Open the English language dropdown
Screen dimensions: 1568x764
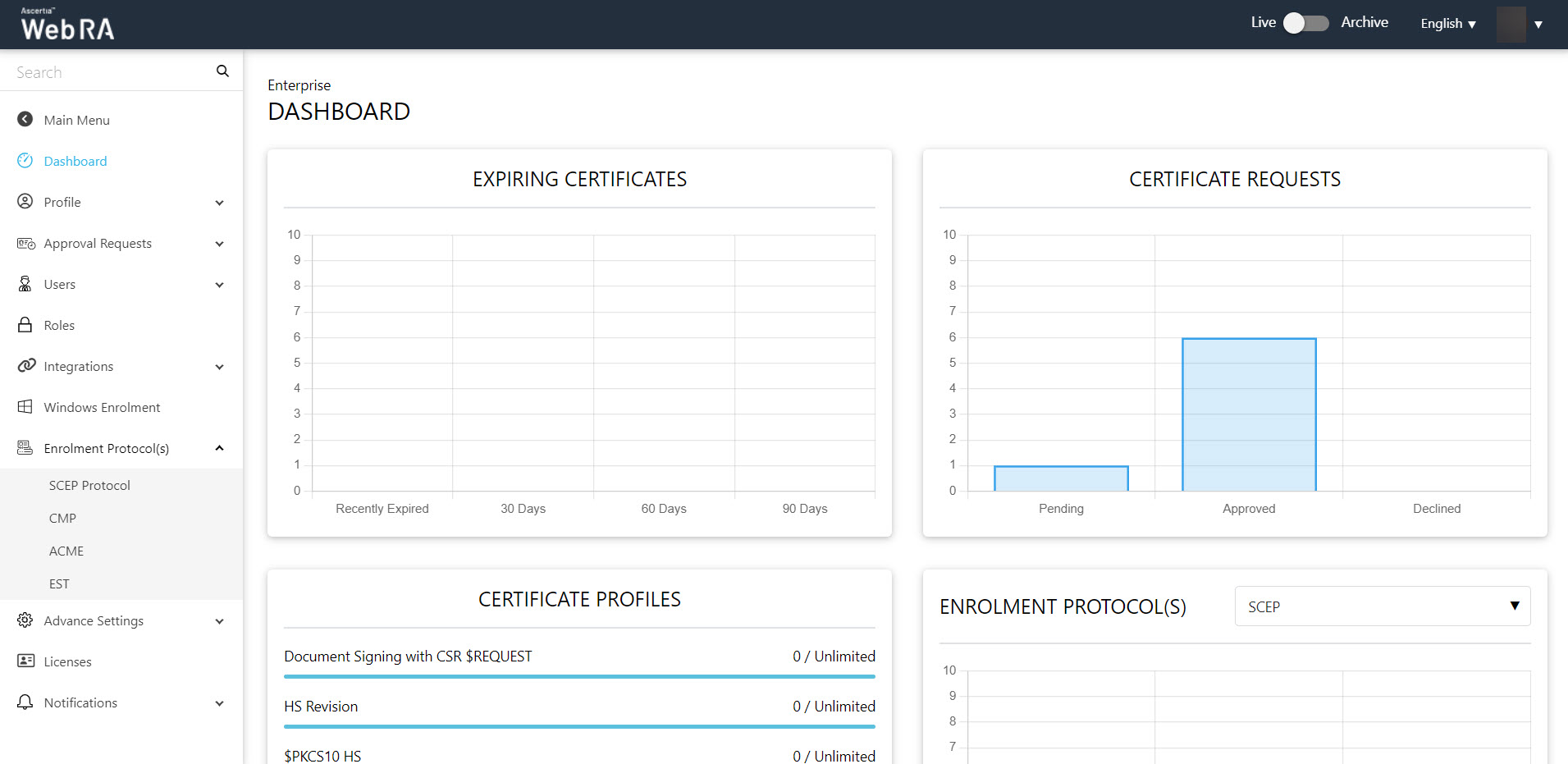pos(1448,24)
